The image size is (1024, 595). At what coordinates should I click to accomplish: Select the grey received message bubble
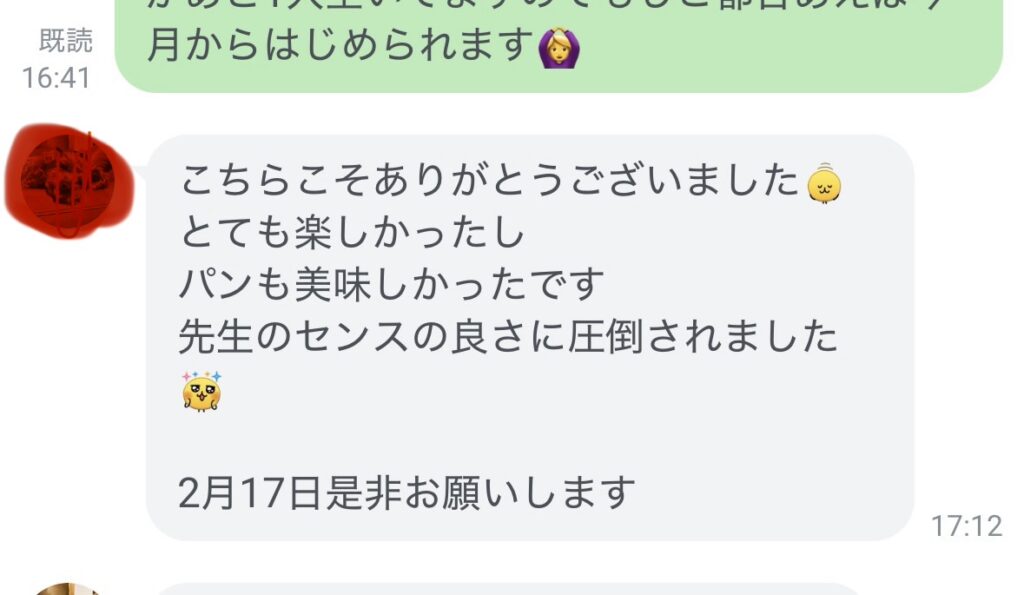(530, 338)
